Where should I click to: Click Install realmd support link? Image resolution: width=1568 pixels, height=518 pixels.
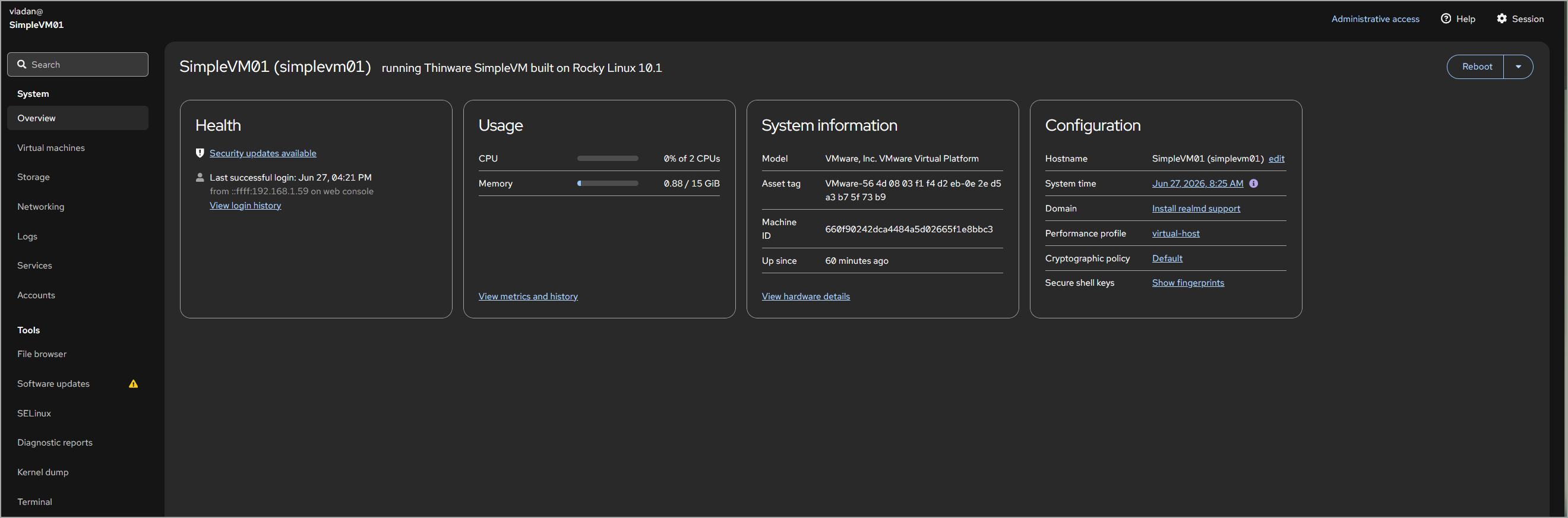tap(1196, 209)
